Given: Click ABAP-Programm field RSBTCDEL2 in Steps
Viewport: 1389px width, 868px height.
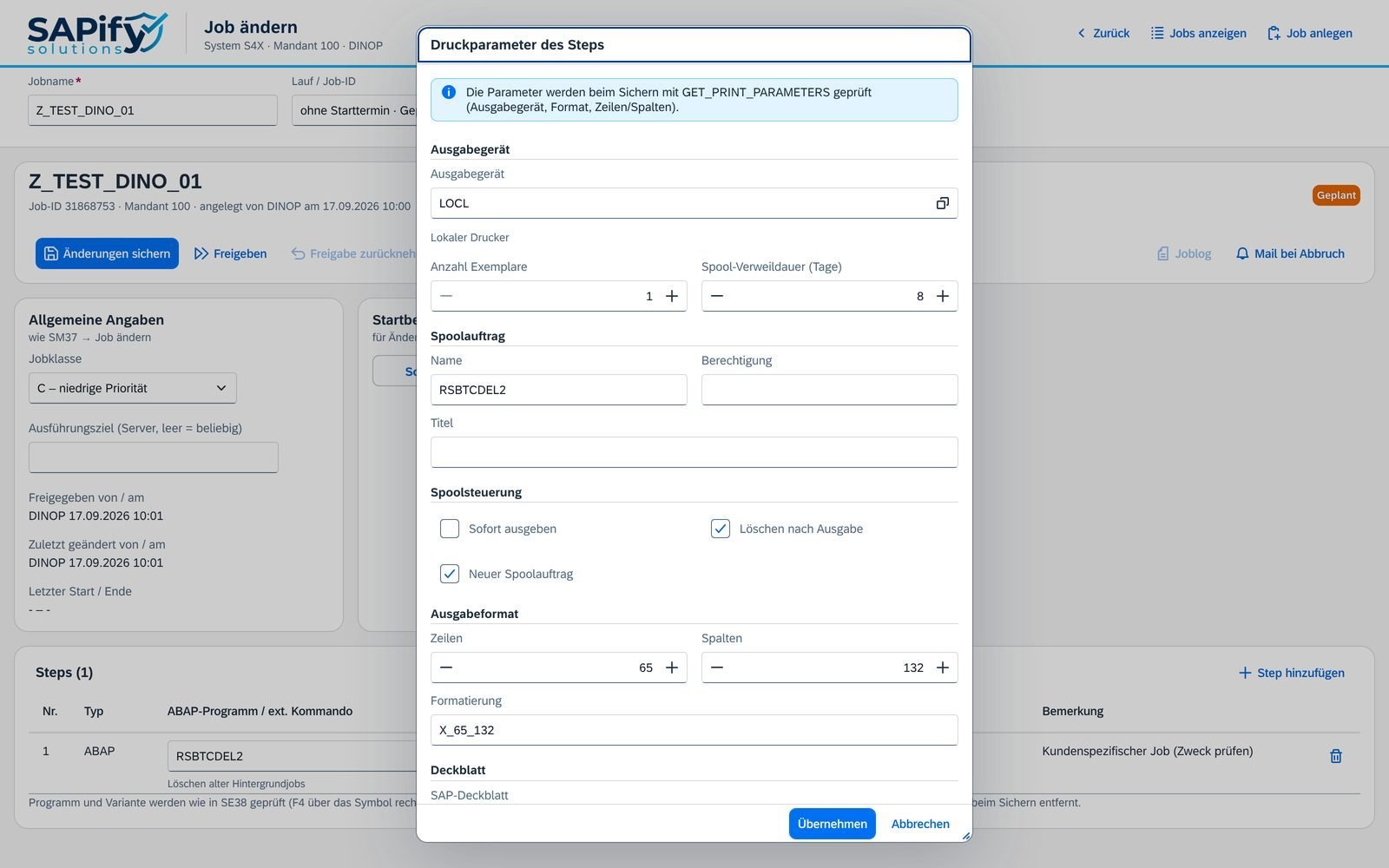Looking at the screenshot, I should [293, 756].
